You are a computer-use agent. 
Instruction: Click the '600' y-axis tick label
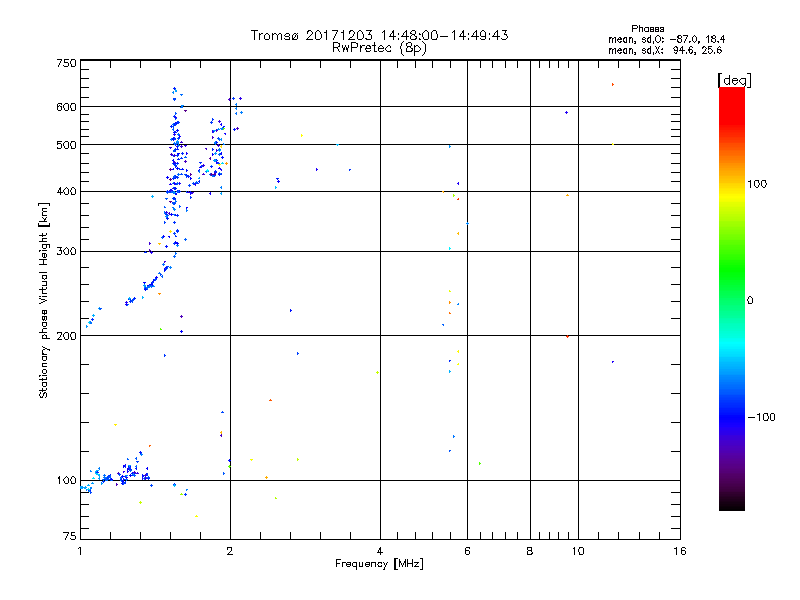point(66,107)
